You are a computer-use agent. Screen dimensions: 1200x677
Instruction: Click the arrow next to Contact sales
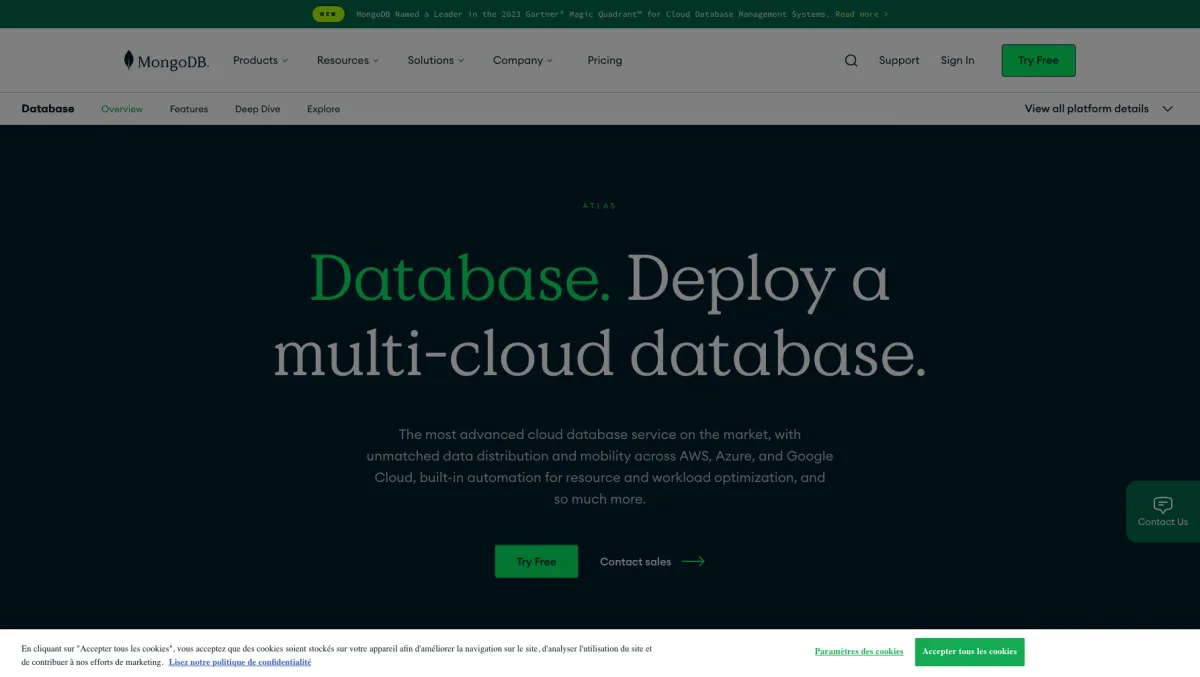tap(693, 561)
